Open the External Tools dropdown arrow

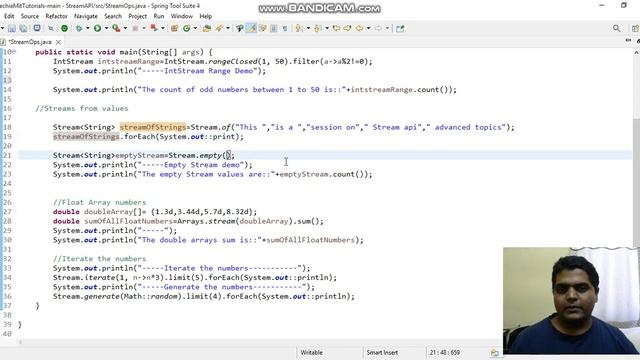(x=162, y=28)
